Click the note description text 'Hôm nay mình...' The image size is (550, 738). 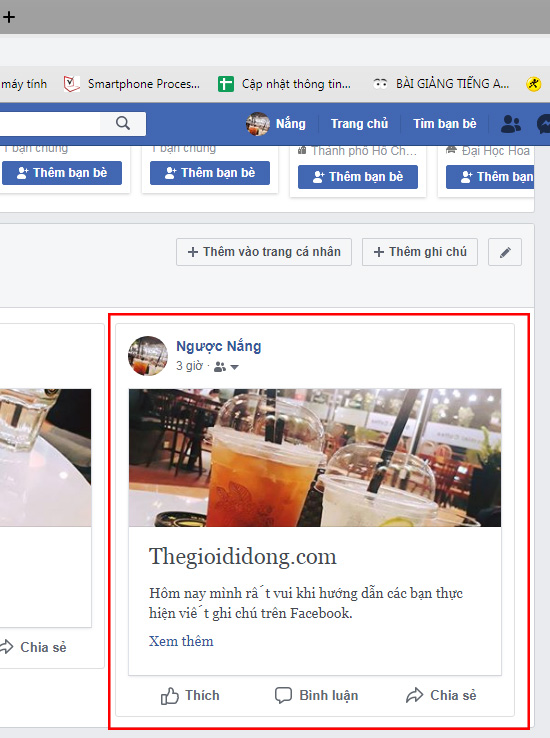[306, 603]
